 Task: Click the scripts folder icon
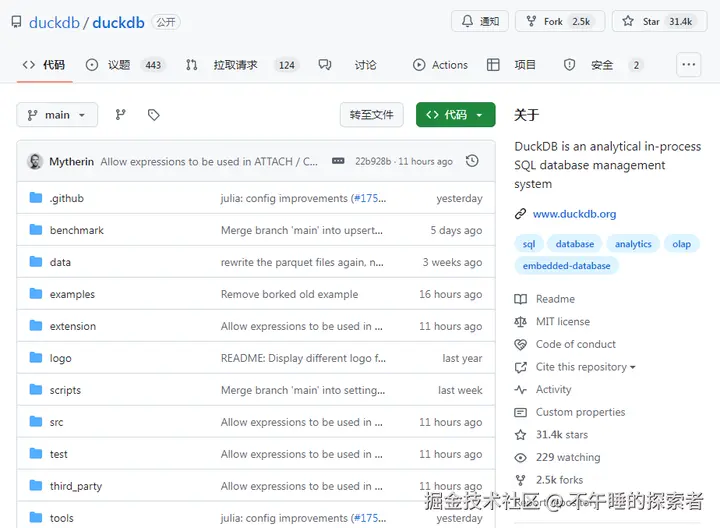[36, 389]
